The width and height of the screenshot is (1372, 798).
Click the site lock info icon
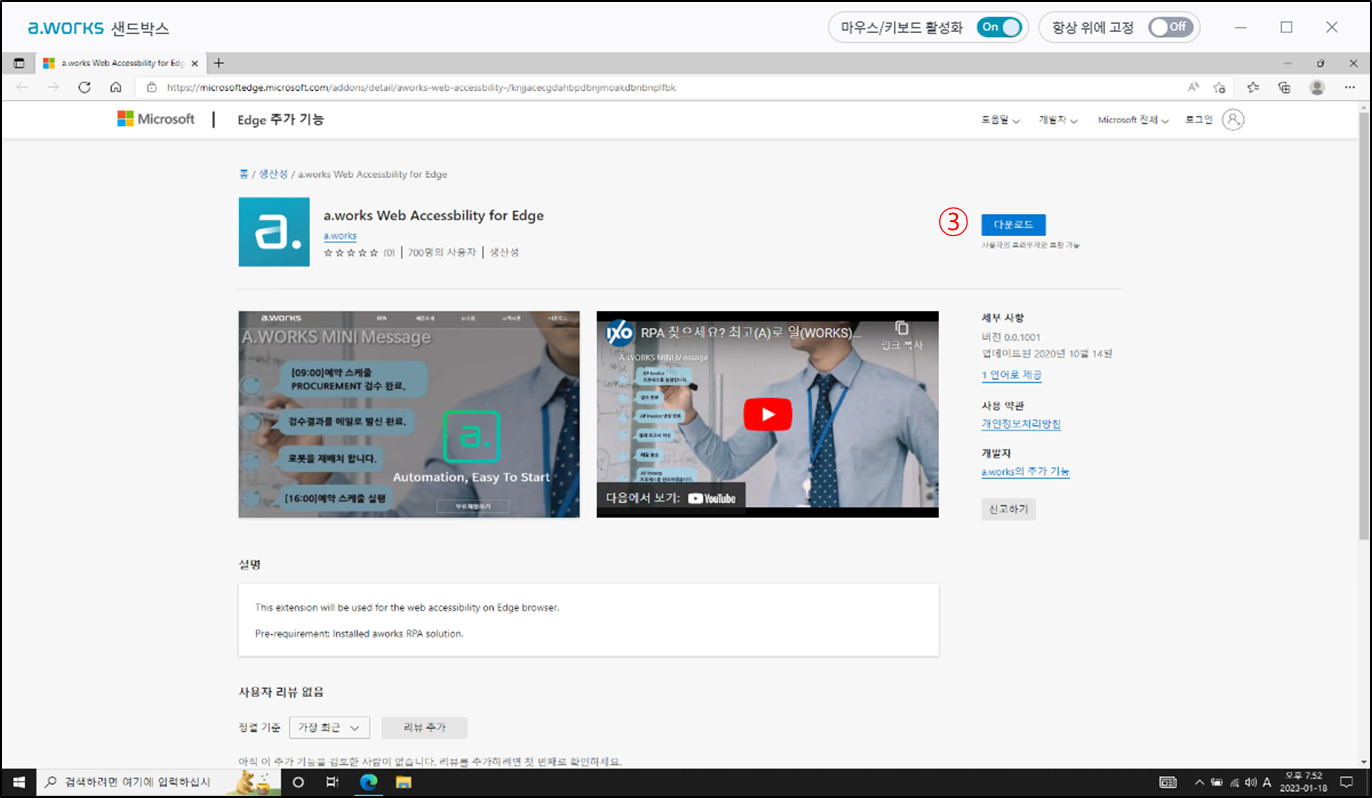(x=152, y=87)
